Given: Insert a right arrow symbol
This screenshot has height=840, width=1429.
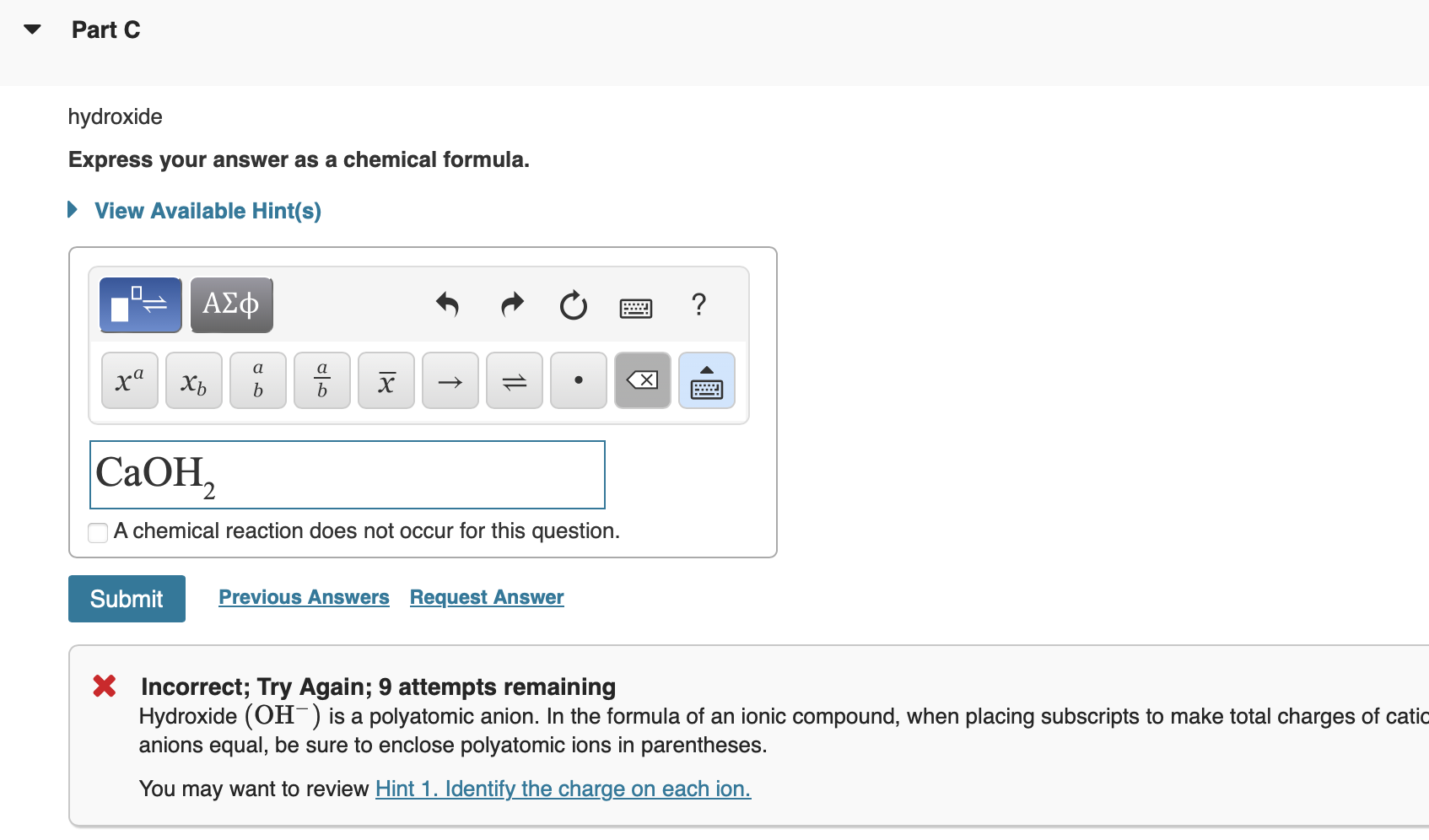Looking at the screenshot, I should [x=450, y=380].
